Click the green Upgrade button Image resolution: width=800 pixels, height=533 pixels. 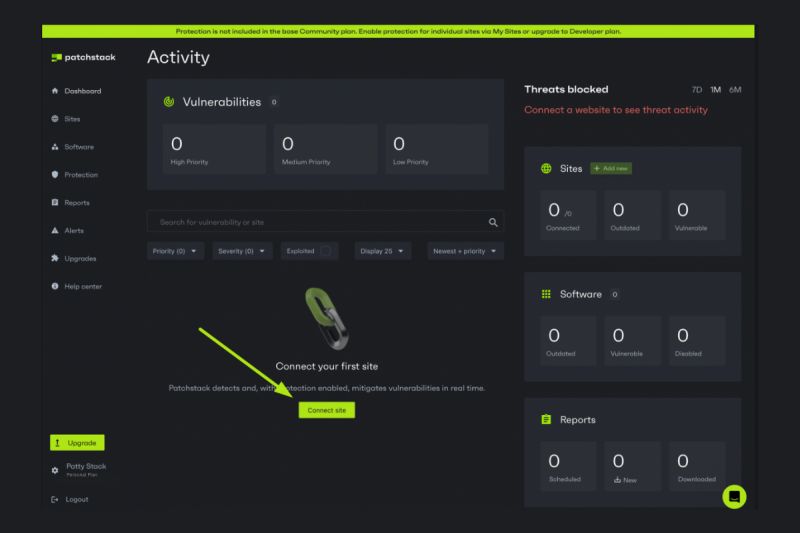tap(77, 443)
